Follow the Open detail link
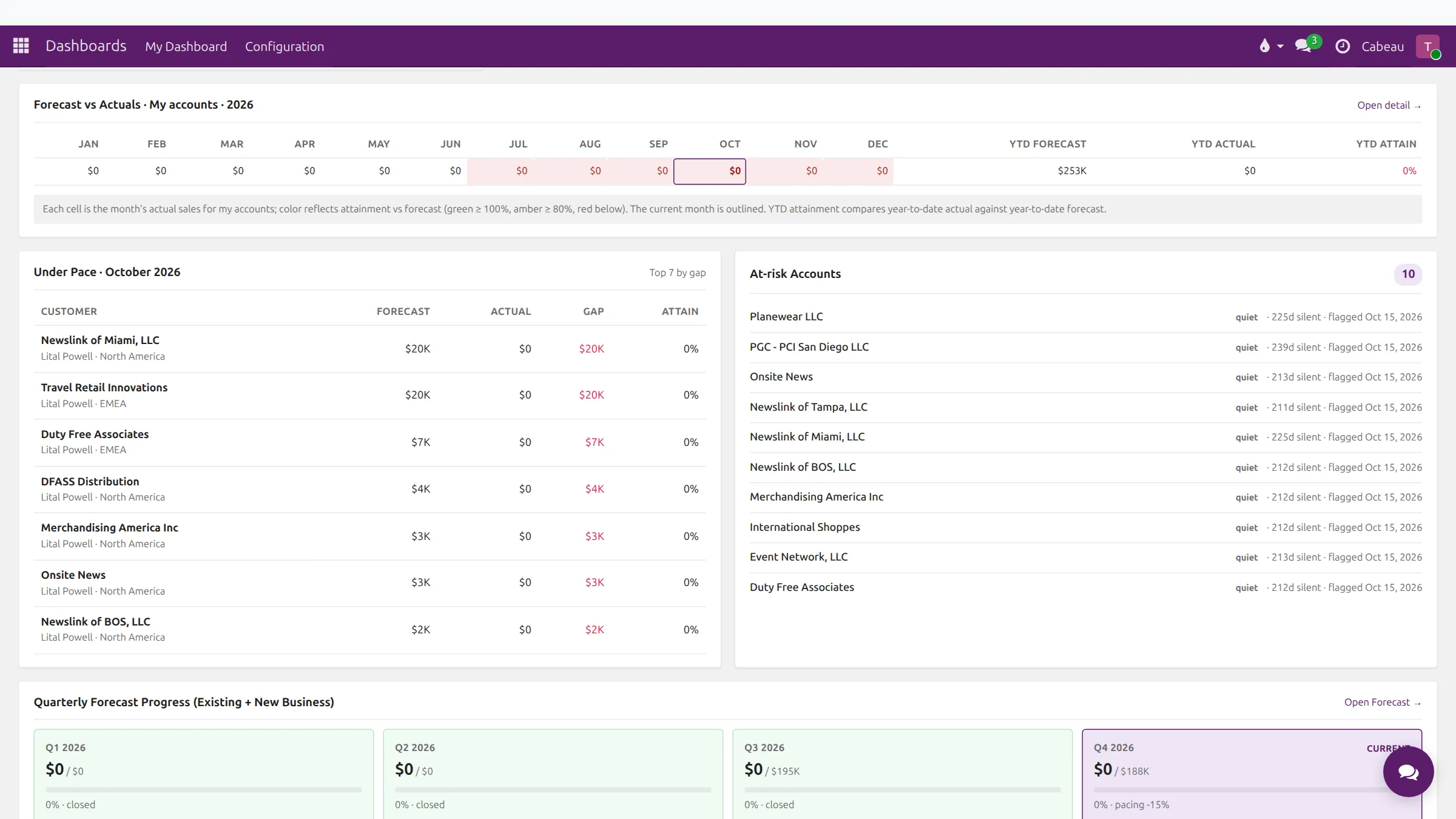Screen dimensions: 1456x819 (1389, 105)
